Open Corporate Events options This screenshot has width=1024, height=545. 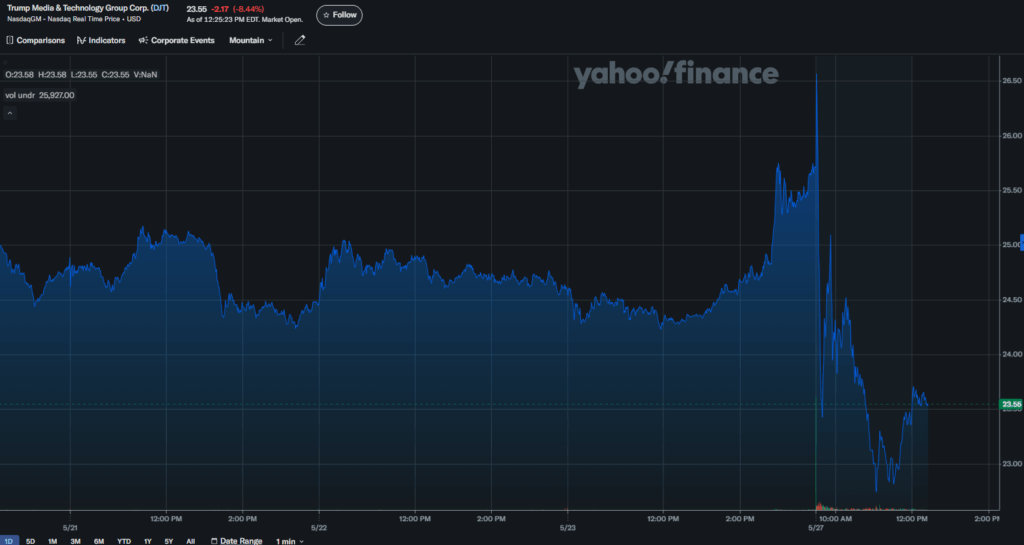tap(176, 40)
